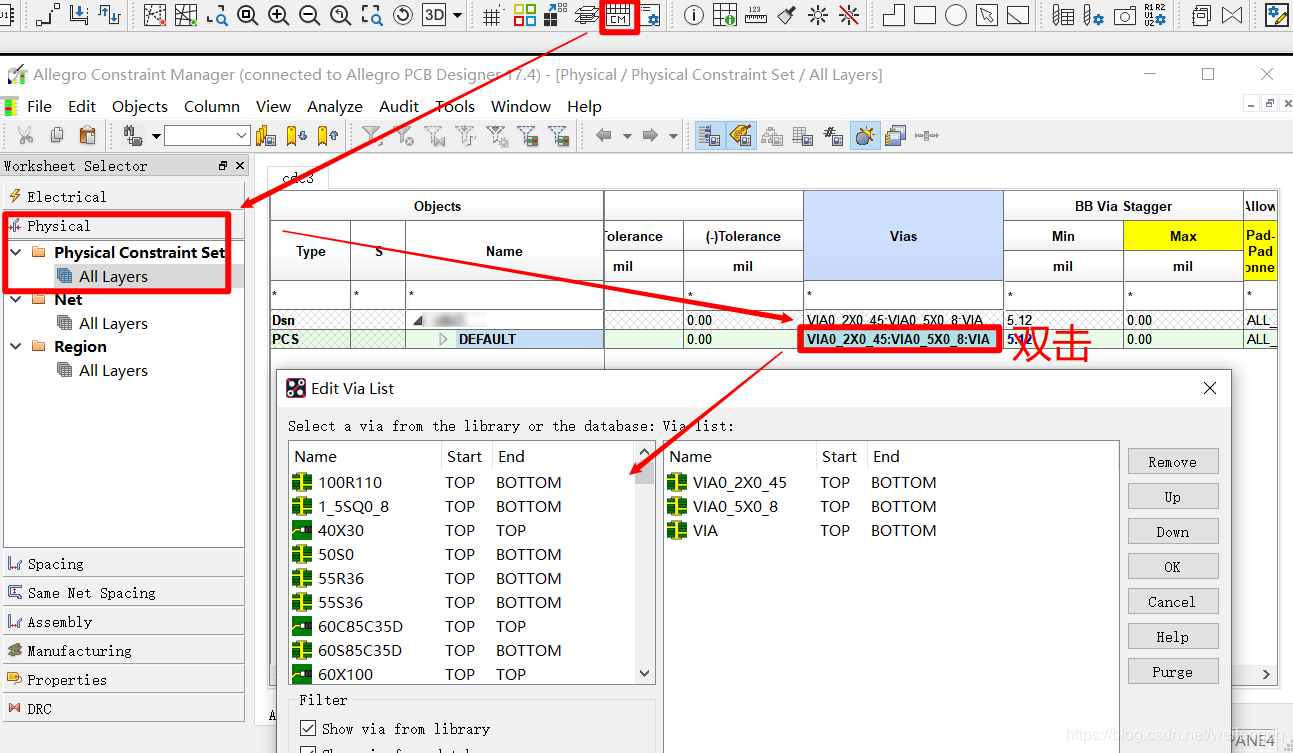
Task: Click the rectangle shape tool icon
Action: 925,16
